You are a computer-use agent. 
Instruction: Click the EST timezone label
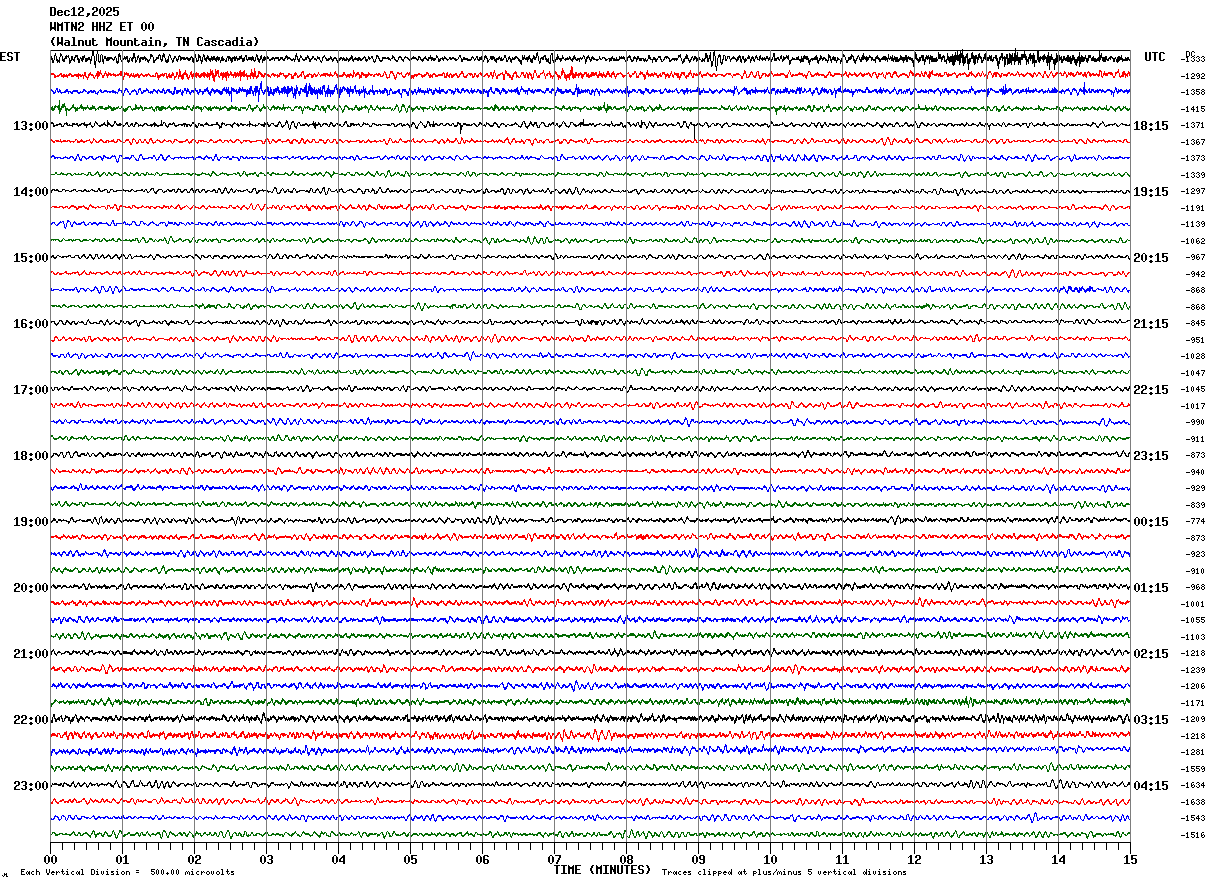coord(10,57)
